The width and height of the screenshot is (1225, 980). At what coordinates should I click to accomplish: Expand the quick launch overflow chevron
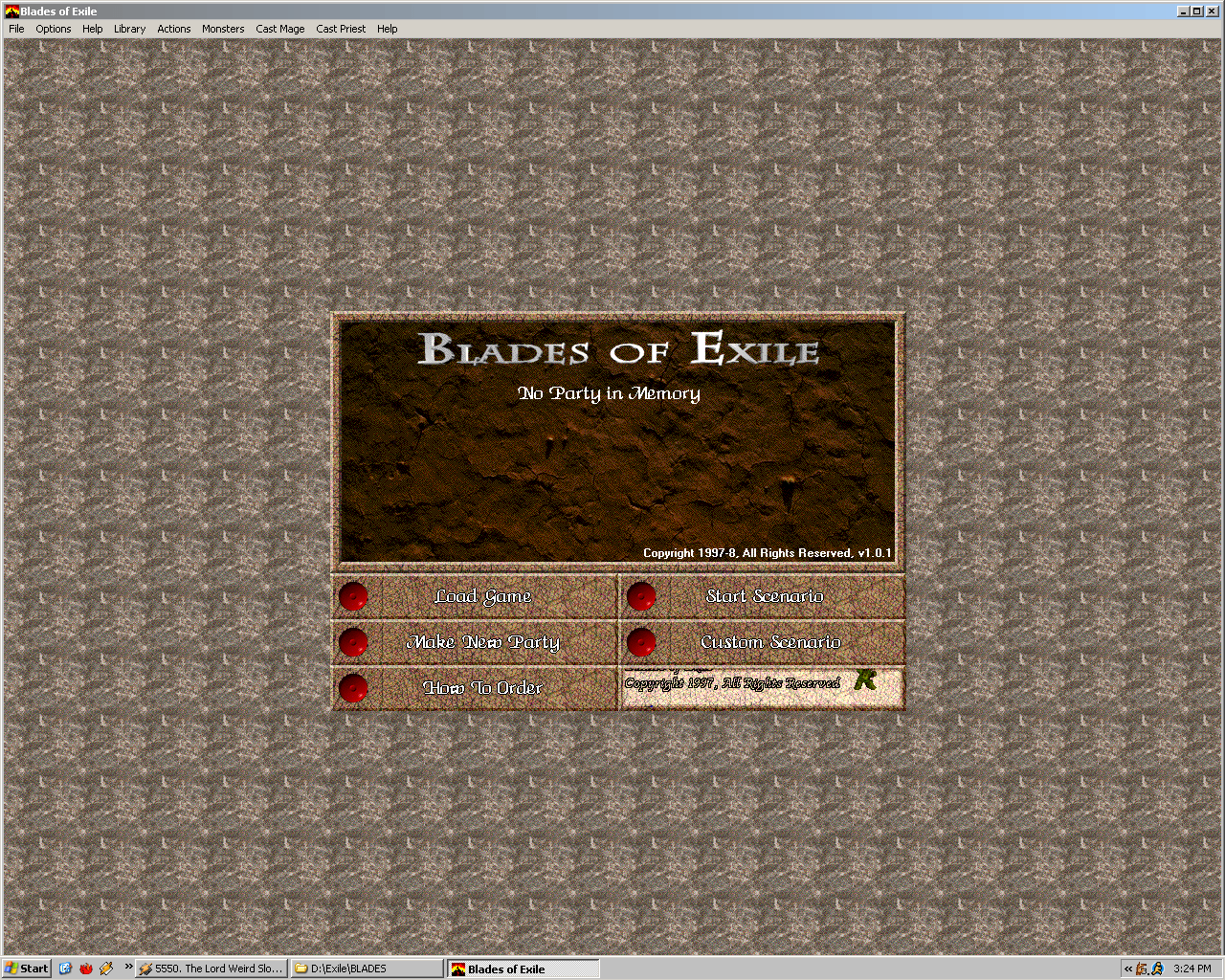[x=128, y=967]
